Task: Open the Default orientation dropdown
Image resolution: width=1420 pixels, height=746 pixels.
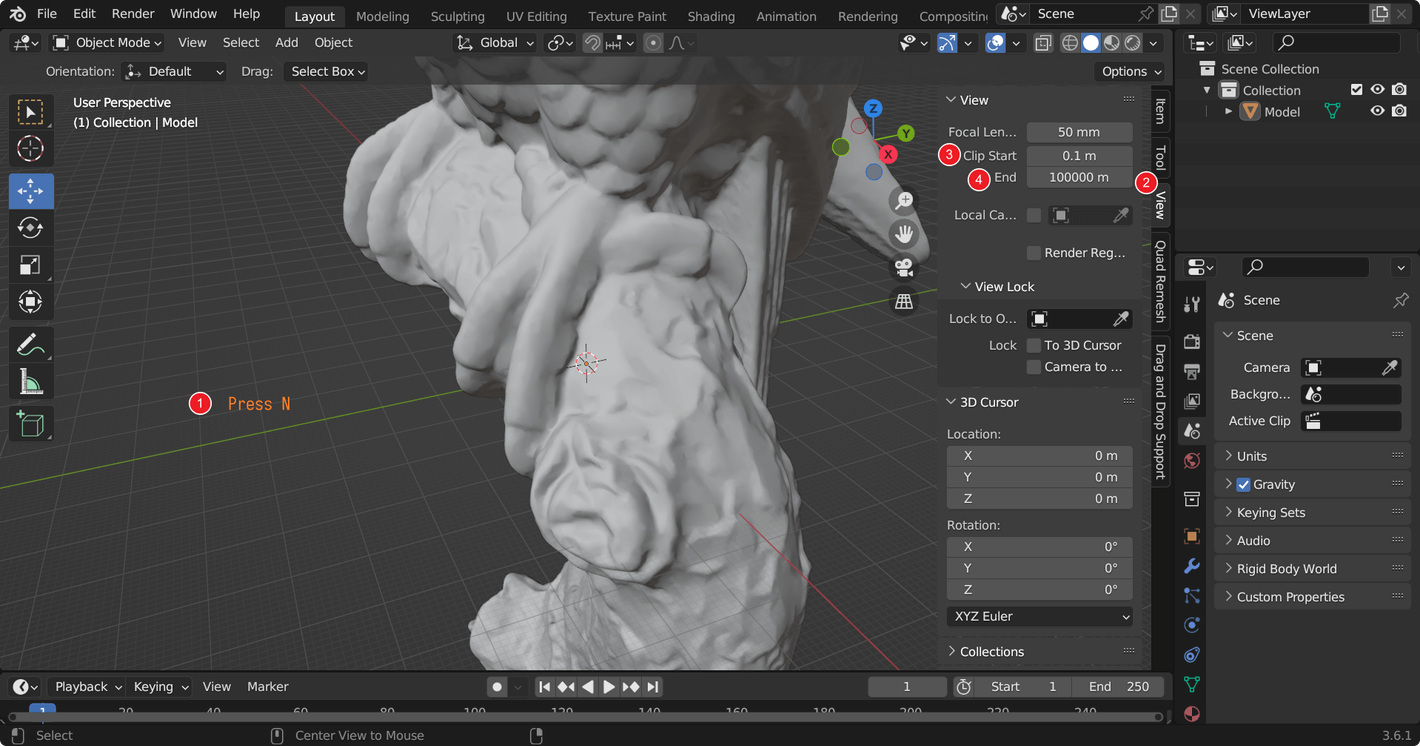Action: click(x=174, y=72)
